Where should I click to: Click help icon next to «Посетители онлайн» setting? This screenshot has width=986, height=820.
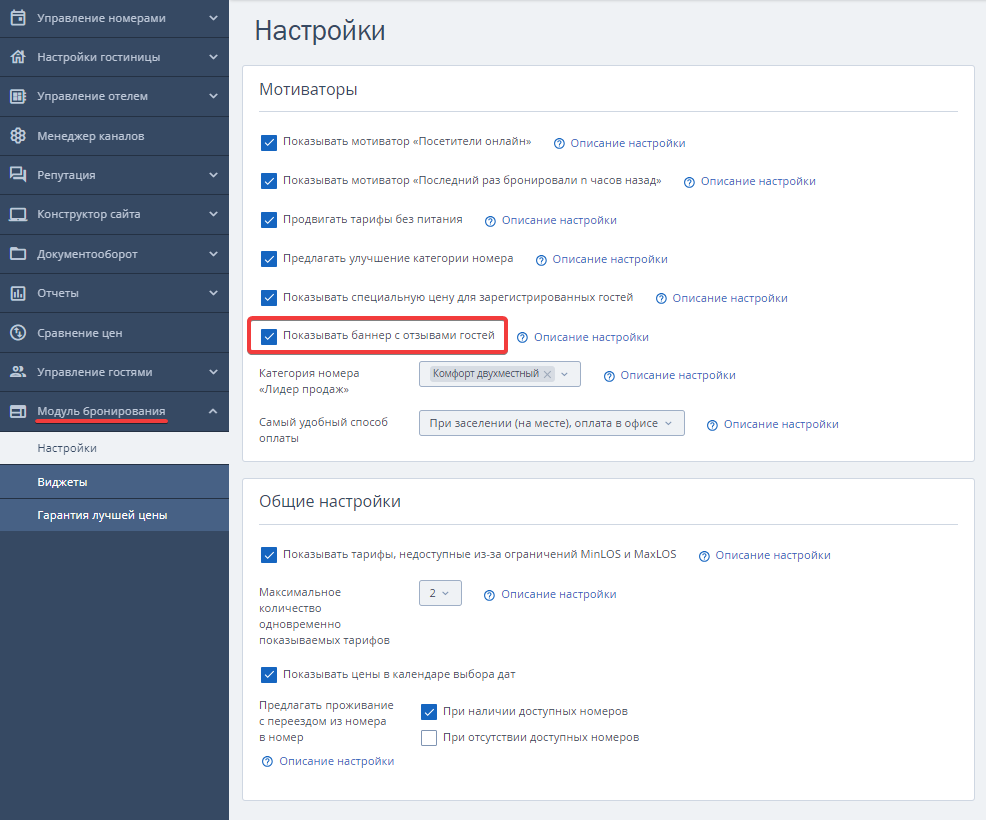559,143
